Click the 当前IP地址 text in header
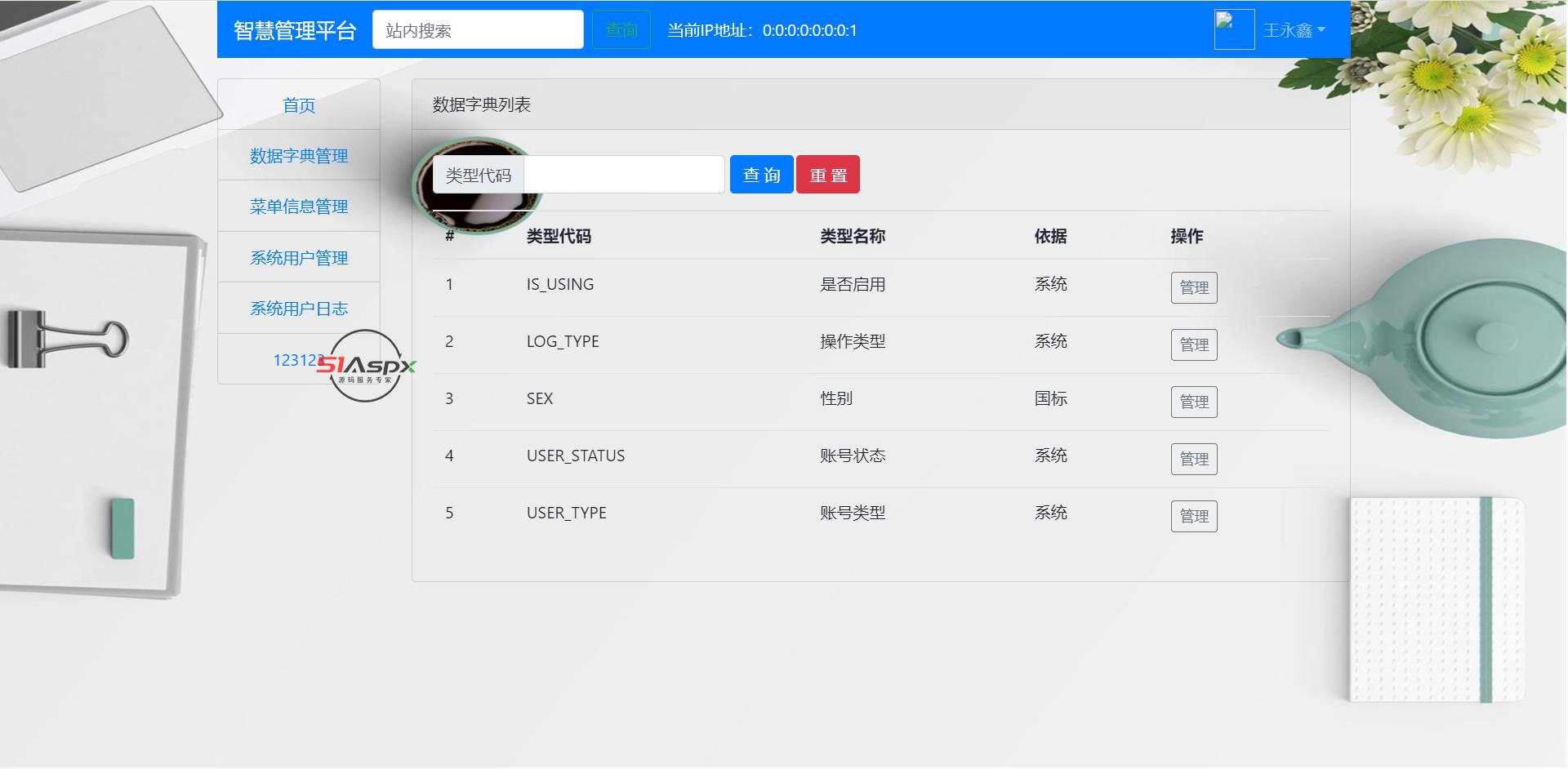This screenshot has height=769, width=1568. pyautogui.click(x=762, y=30)
